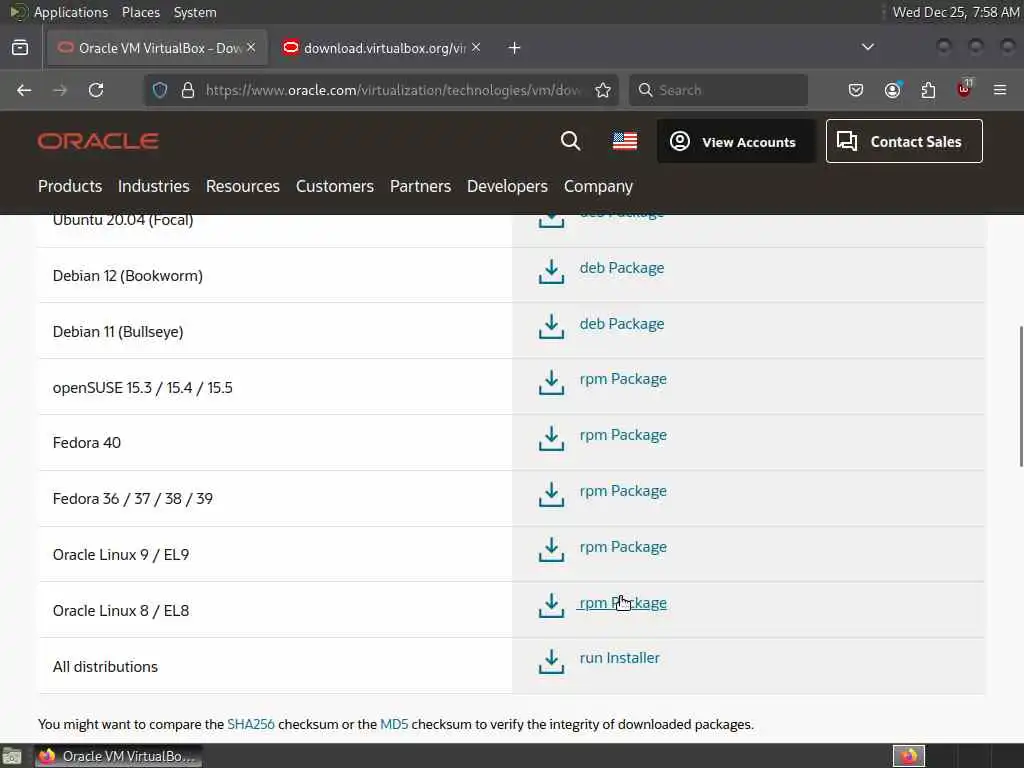The width and height of the screenshot is (1024, 768).
Task: Click the Oracle logo
Action: tap(98, 141)
